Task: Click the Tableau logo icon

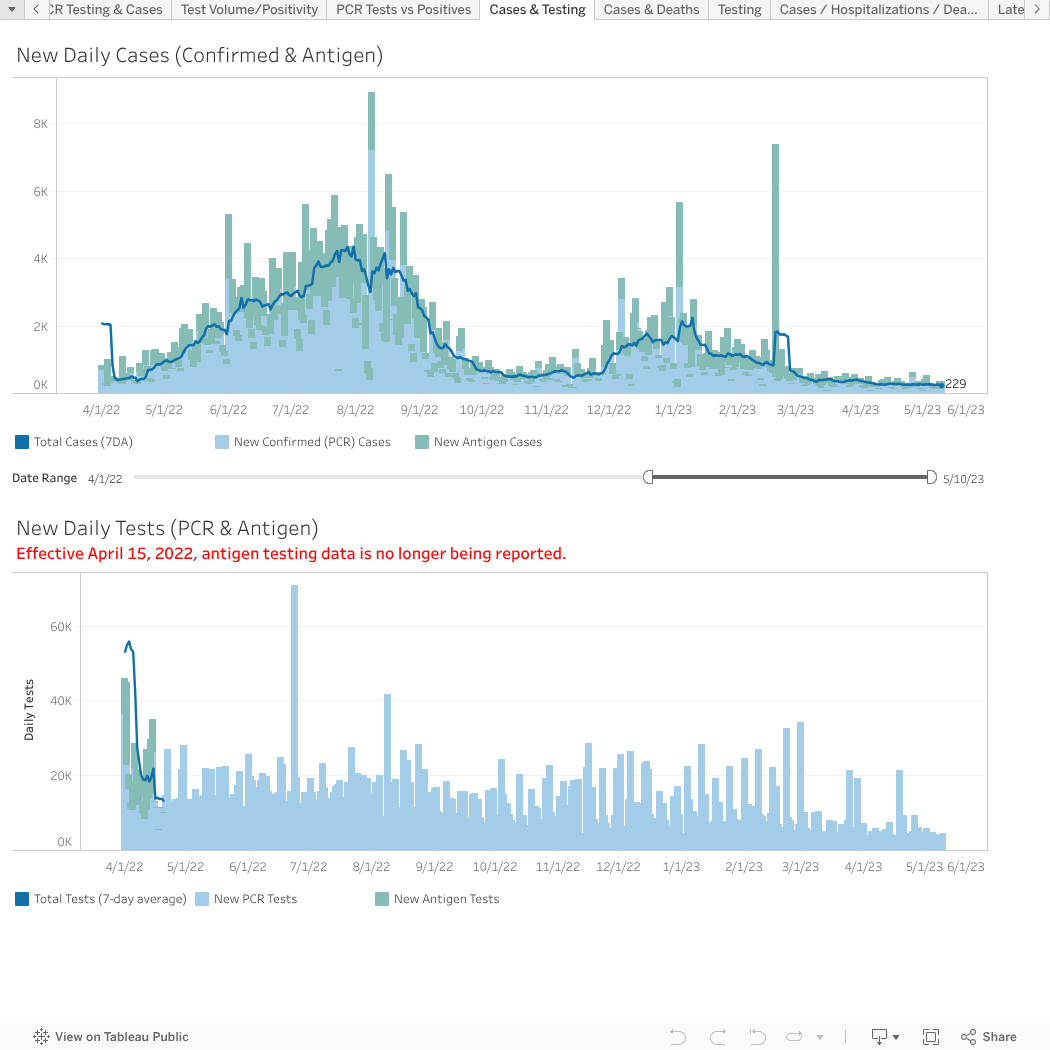Action: [42, 1037]
